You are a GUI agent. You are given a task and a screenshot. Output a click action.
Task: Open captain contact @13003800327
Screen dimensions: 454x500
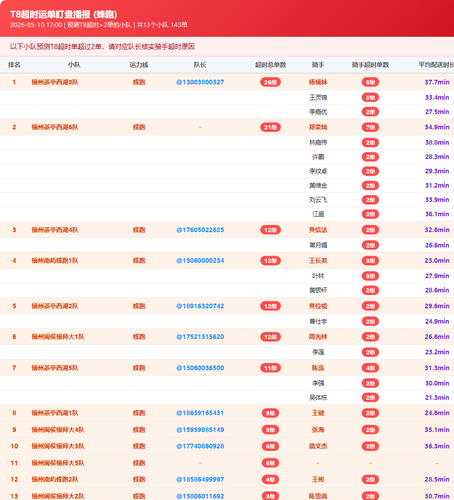point(200,82)
